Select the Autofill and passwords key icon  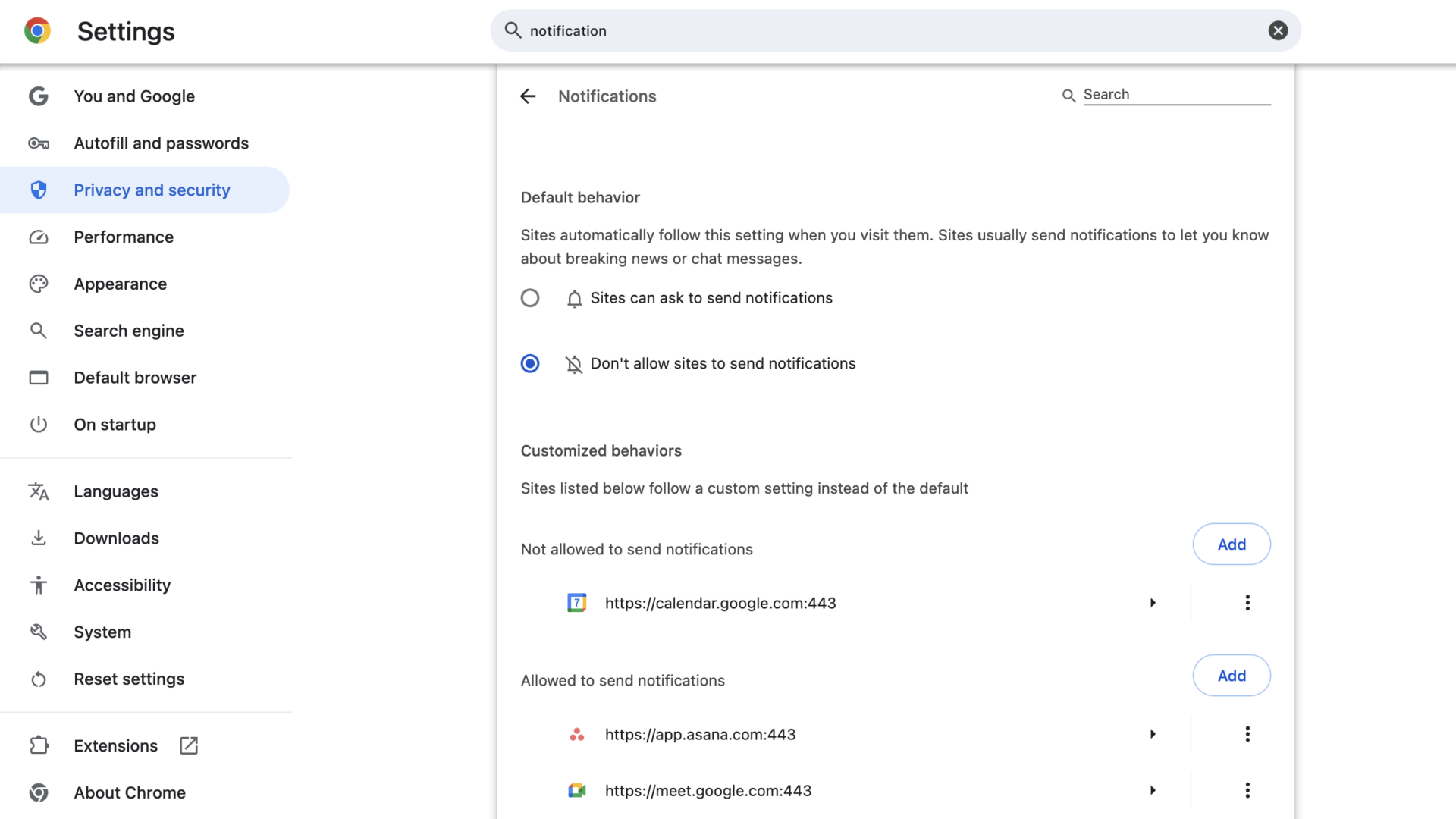[x=39, y=143]
